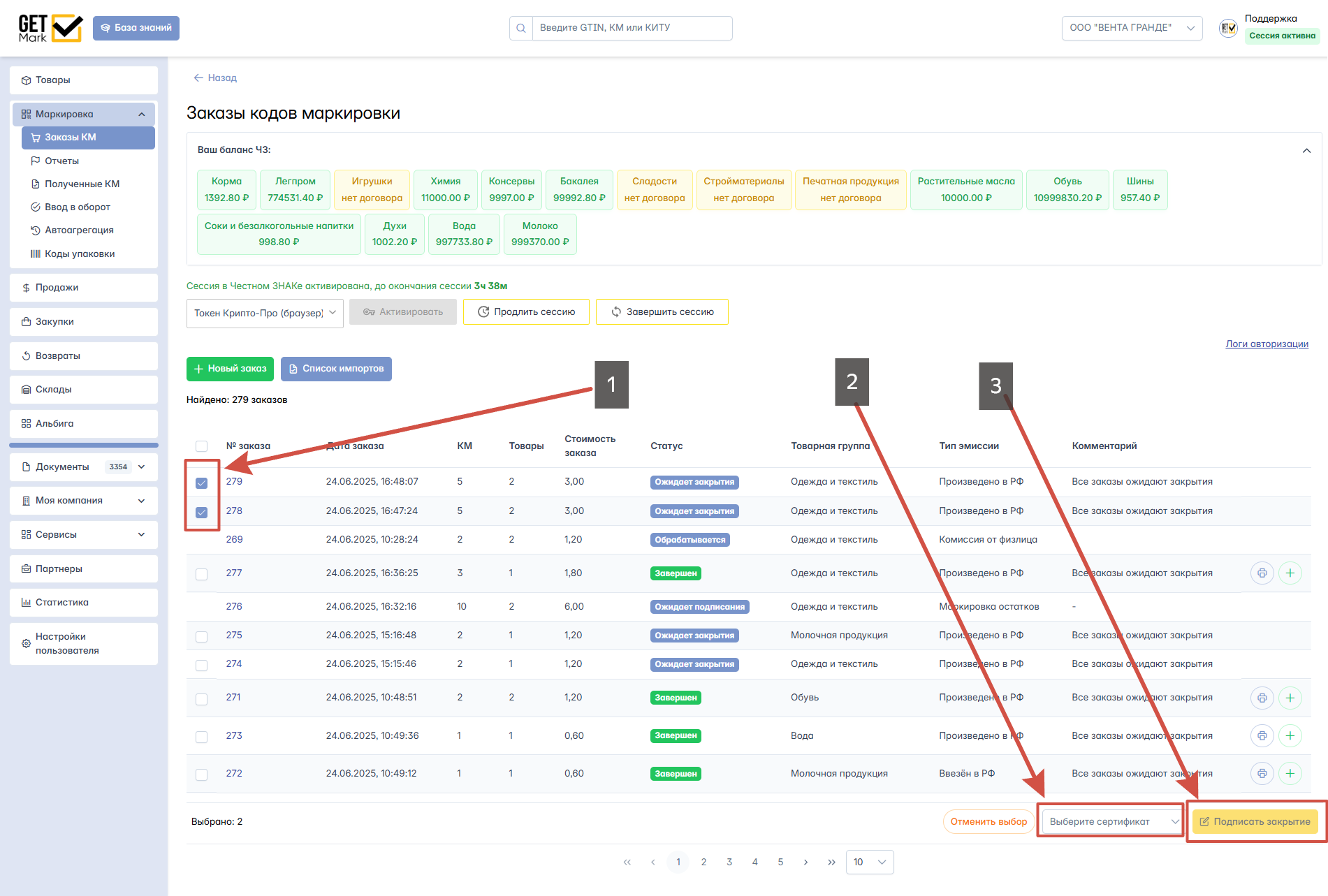The image size is (1328, 896).
Task: Click the Новый заказ button
Action: coord(230,369)
